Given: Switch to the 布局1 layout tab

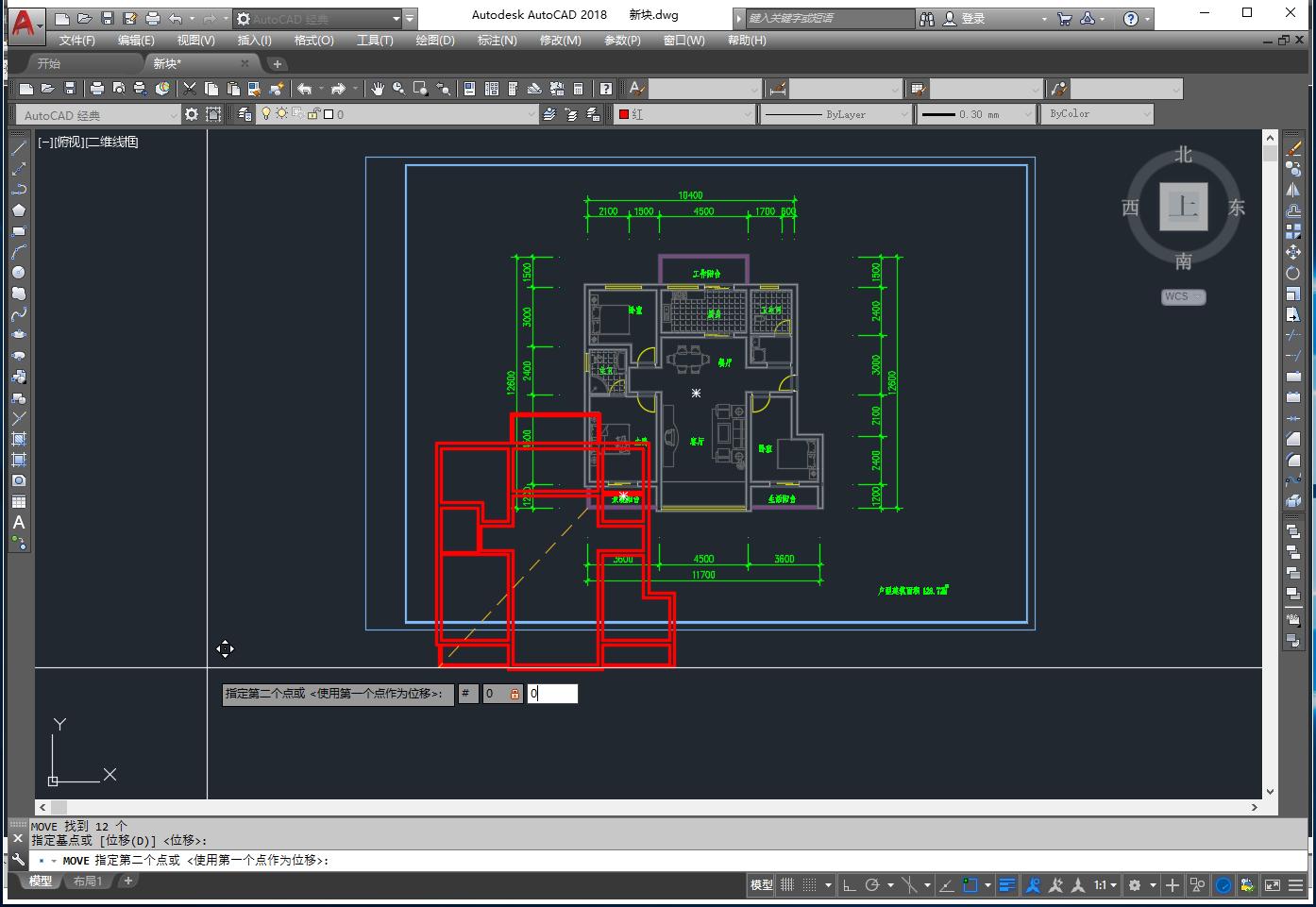Looking at the screenshot, I should point(87,882).
